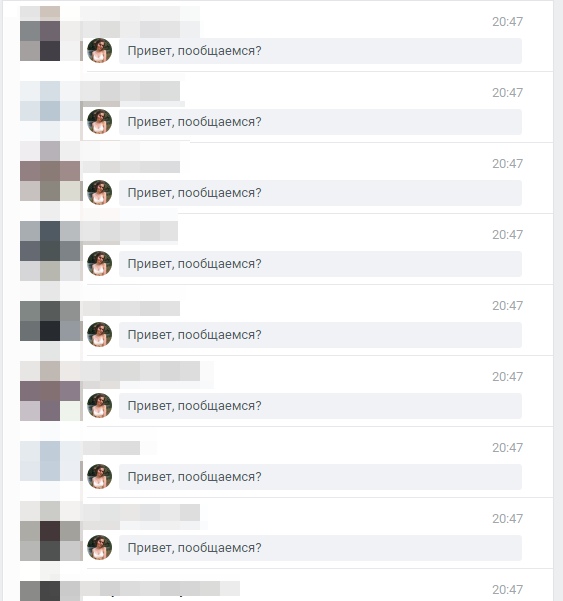The width and height of the screenshot is (563, 601).
Task: Click the sender photo in the second message
Action: (100, 122)
